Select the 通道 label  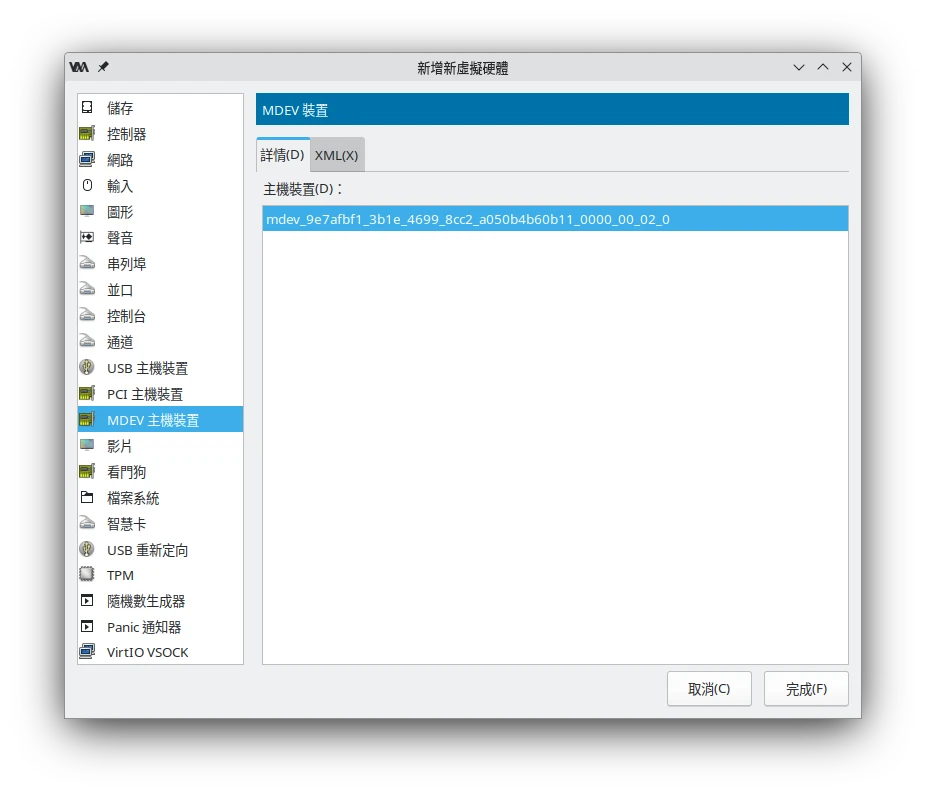[x=120, y=342]
